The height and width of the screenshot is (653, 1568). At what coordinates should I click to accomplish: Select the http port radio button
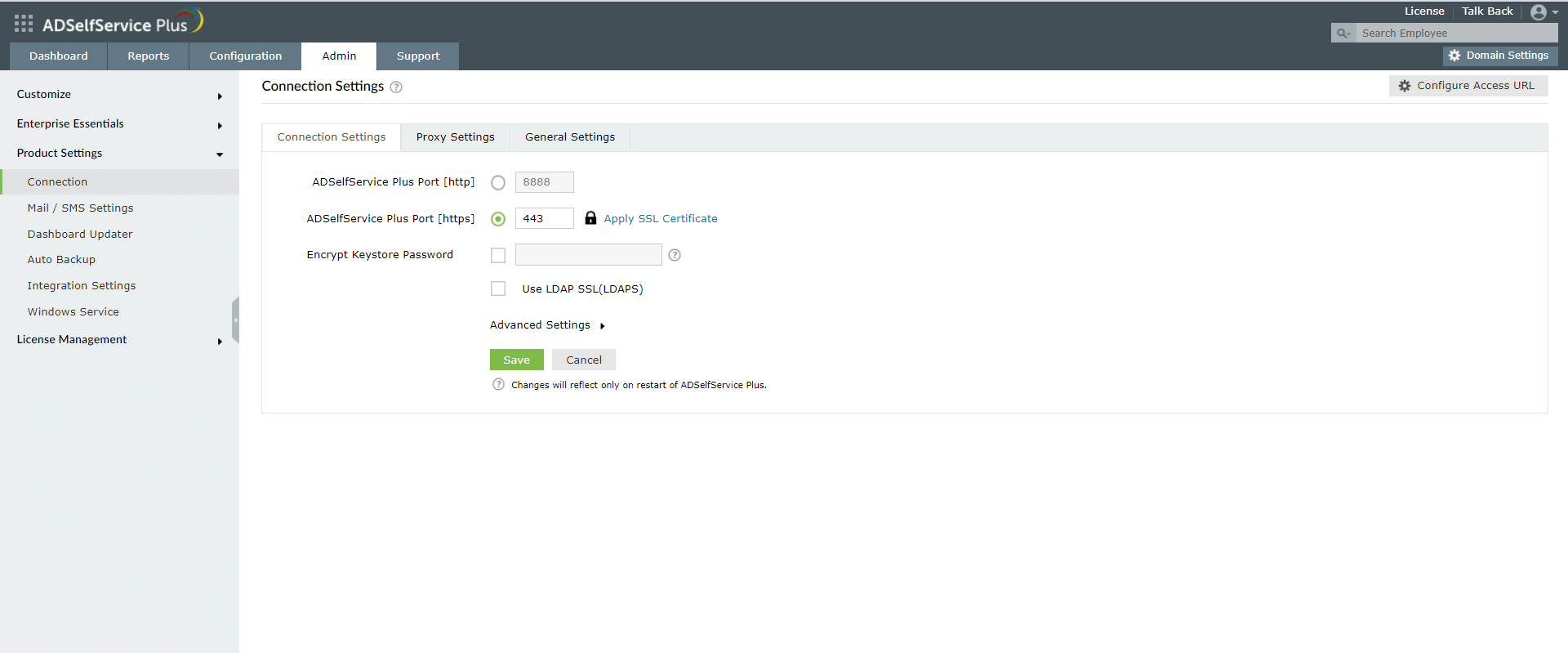click(498, 183)
